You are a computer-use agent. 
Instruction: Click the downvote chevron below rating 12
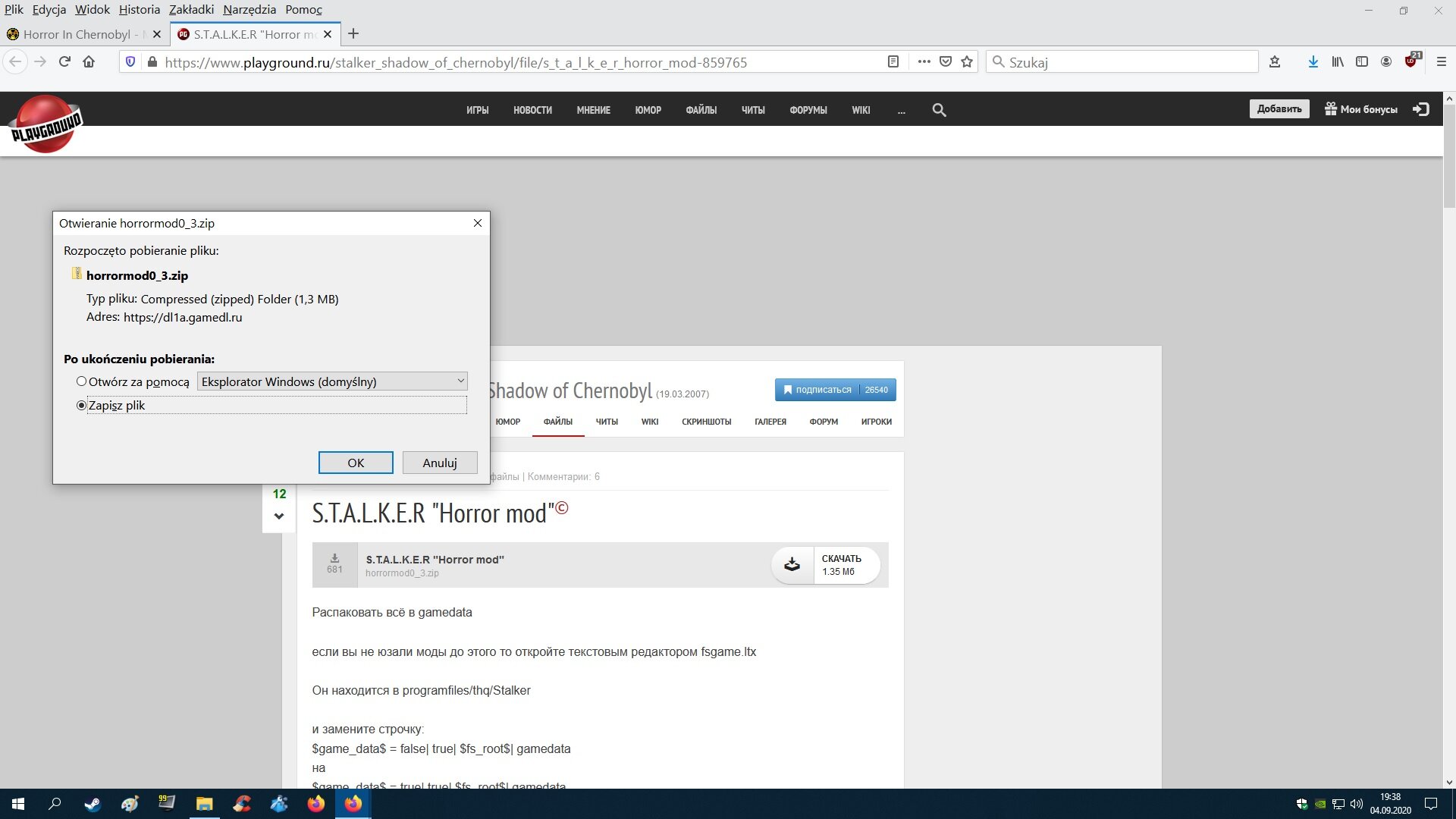(279, 516)
